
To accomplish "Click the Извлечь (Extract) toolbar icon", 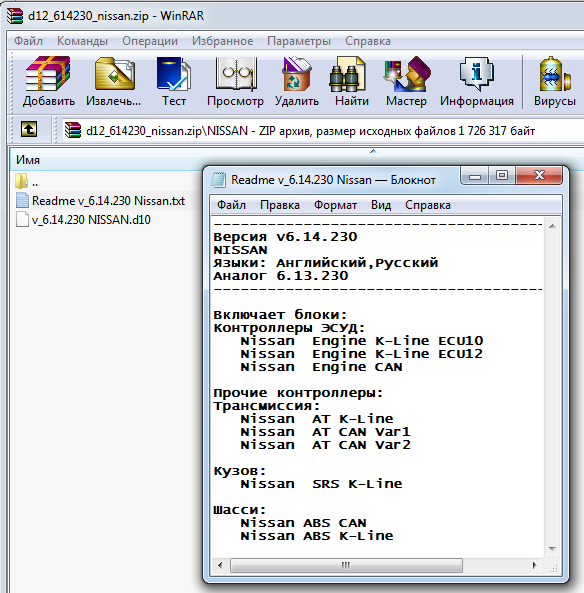I will (114, 81).
